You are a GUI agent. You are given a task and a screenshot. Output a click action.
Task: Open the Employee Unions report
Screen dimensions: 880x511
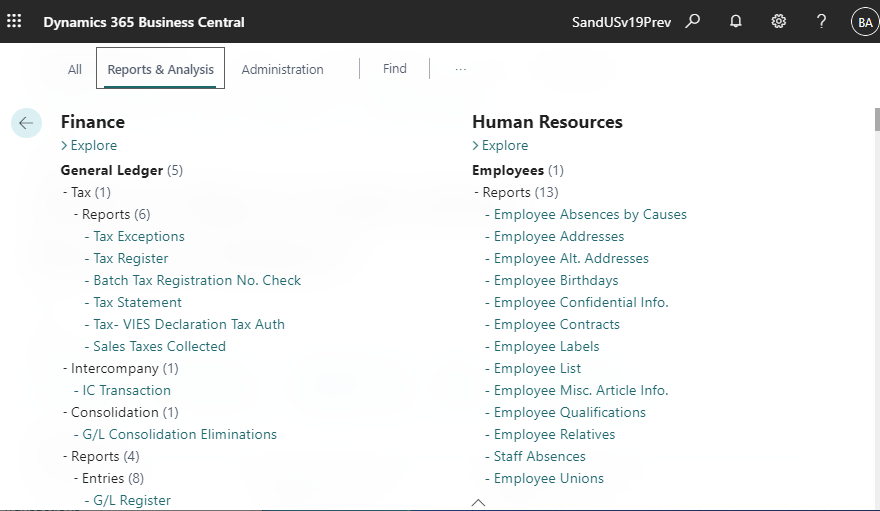click(x=549, y=478)
